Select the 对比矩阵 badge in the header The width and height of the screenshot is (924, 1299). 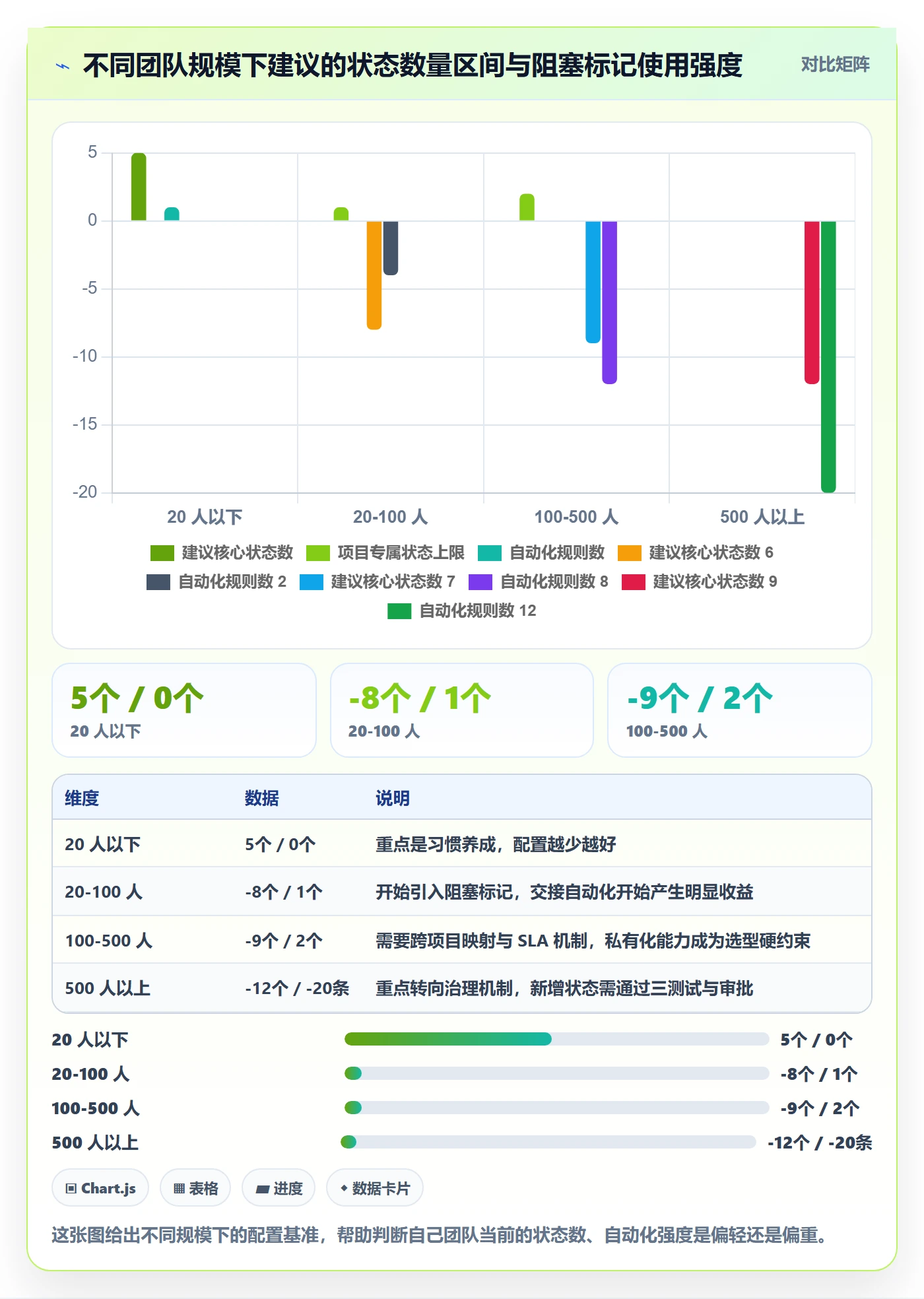coord(835,65)
